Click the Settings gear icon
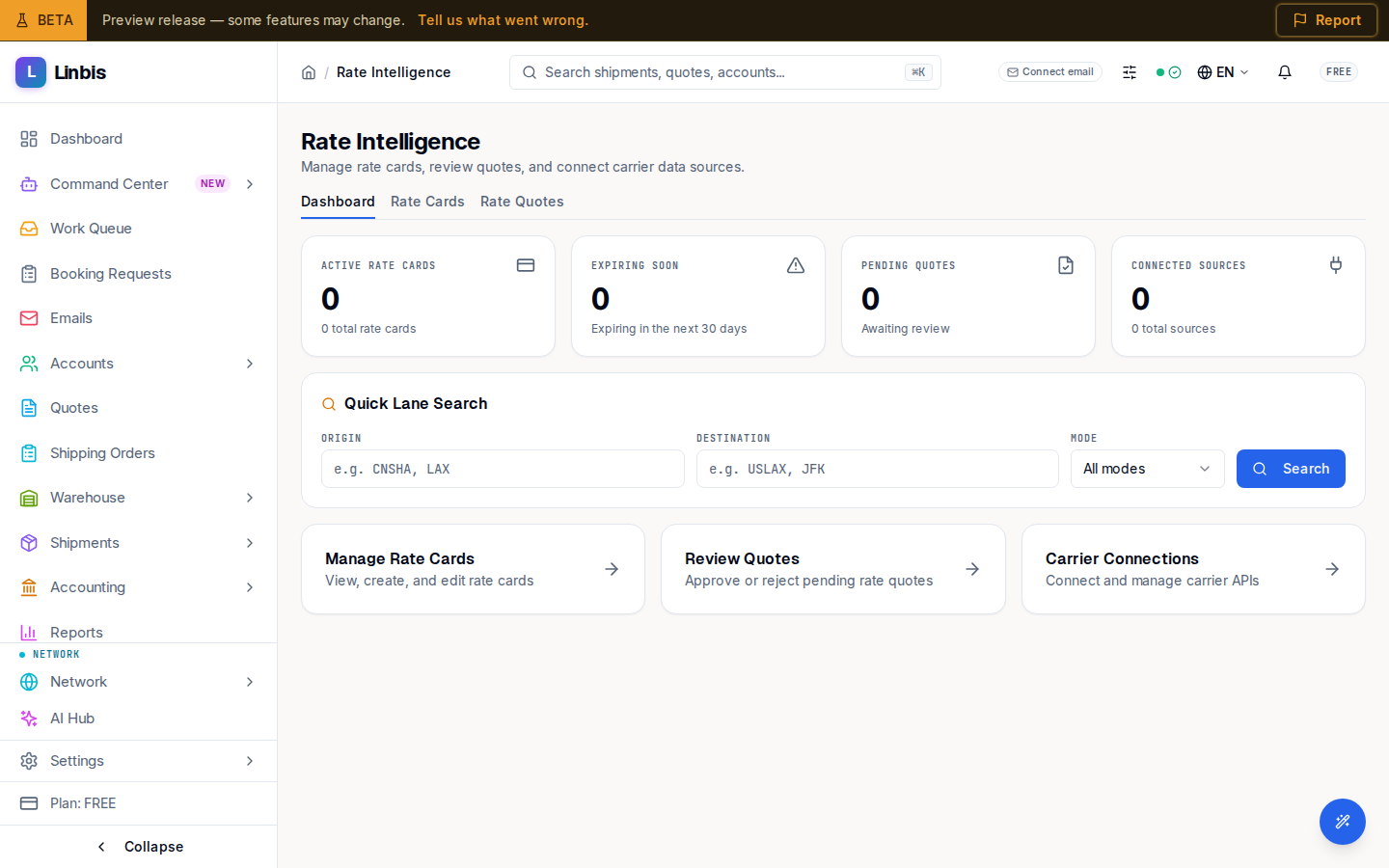Viewport: 1389px width, 868px height. [29, 761]
